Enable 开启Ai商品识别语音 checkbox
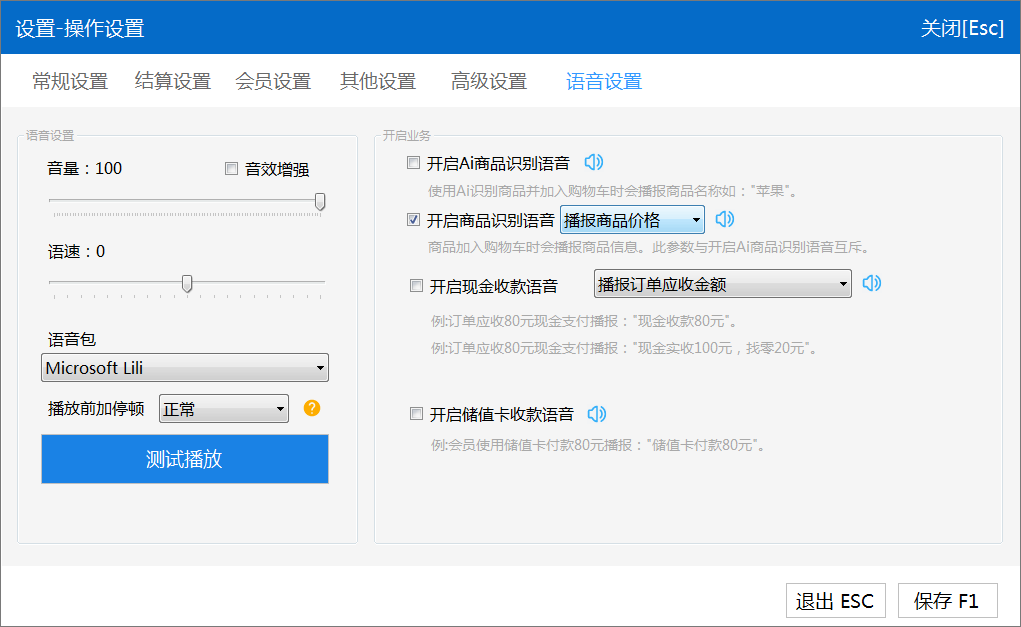 pos(414,163)
